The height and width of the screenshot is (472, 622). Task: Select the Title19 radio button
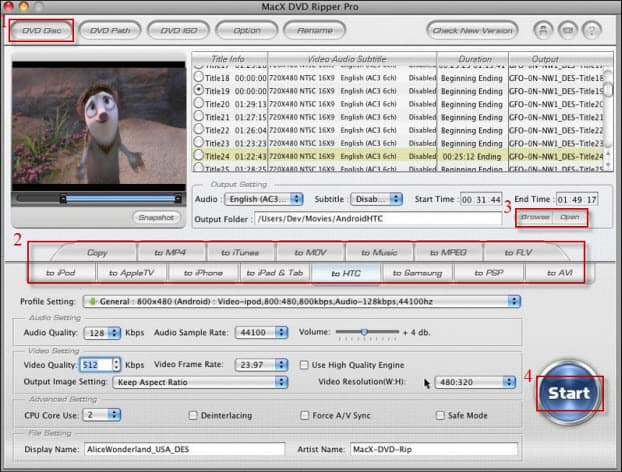coord(199,90)
